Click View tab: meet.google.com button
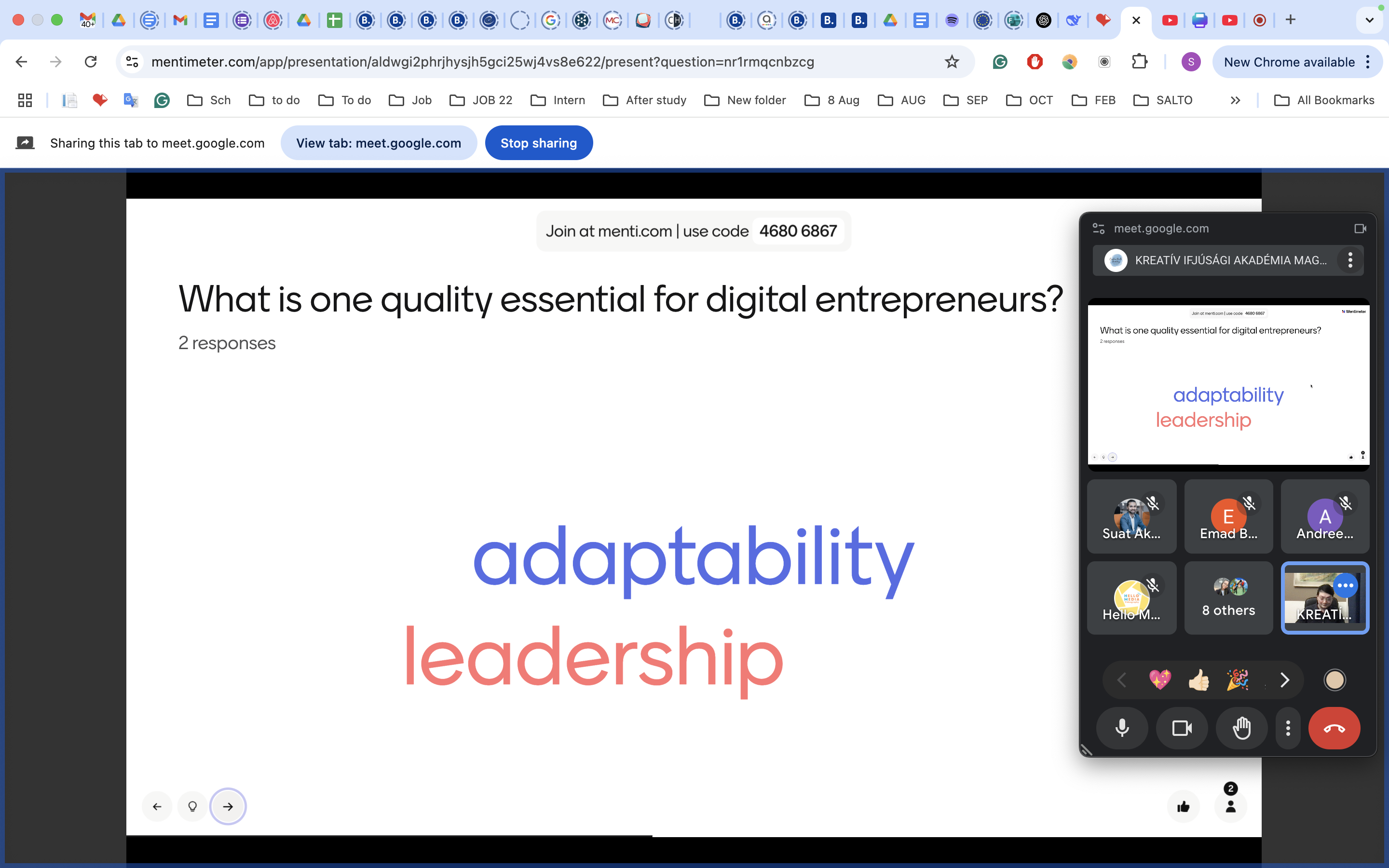This screenshot has width=1389, height=868. tap(378, 143)
